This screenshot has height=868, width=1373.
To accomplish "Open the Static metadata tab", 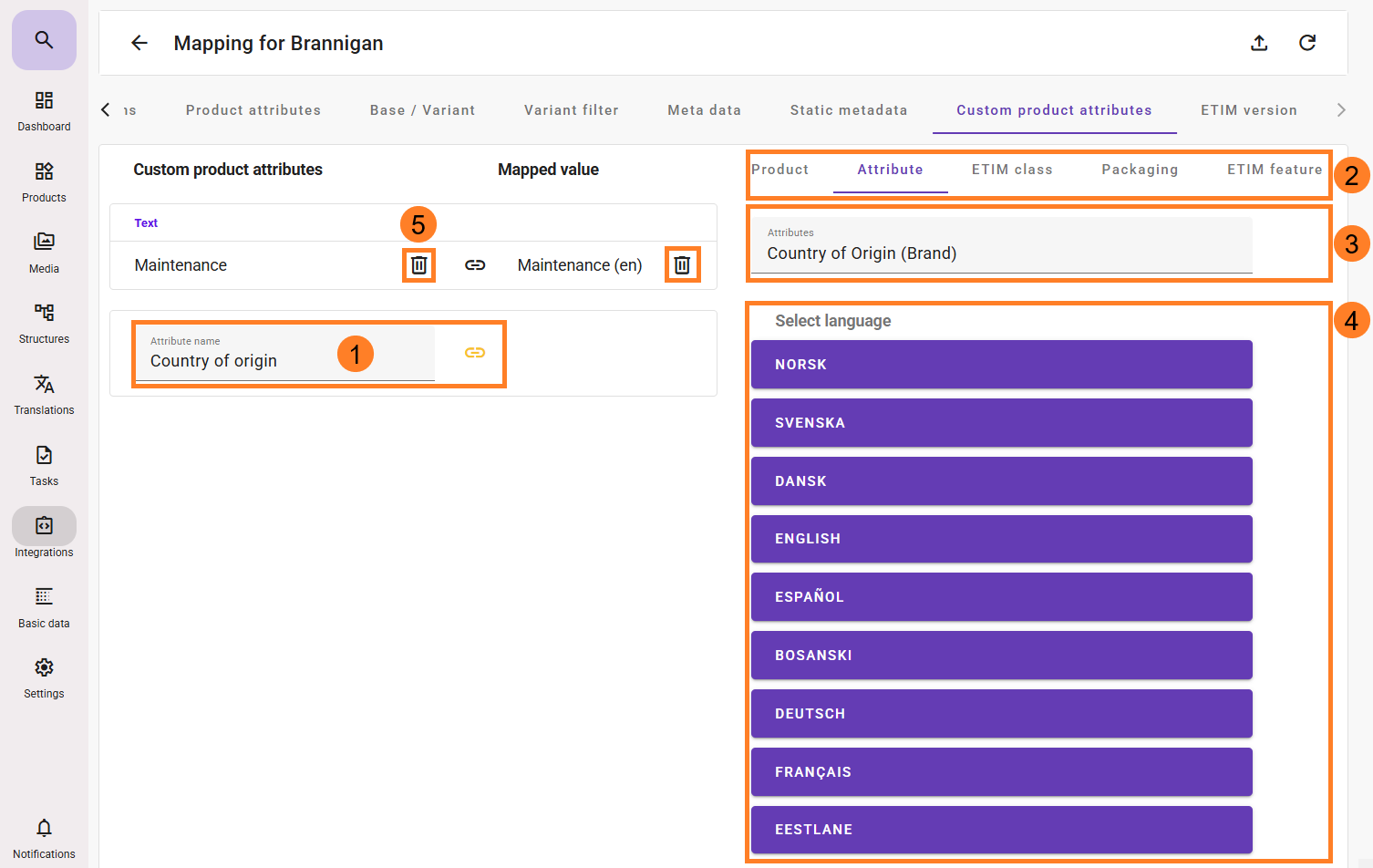I will tap(848, 110).
